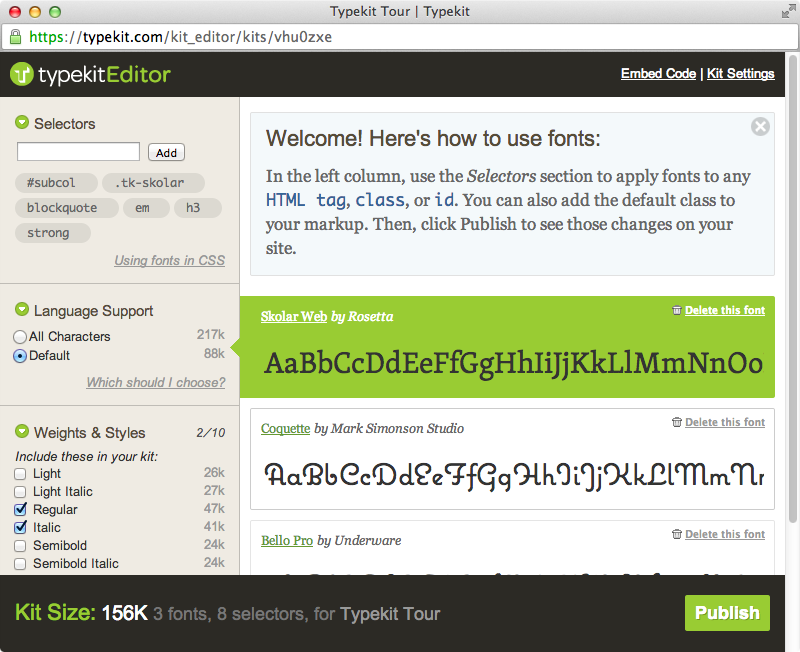This screenshot has width=800, height=652.
Task: Click the 26k Light size value
Action: tap(214, 472)
